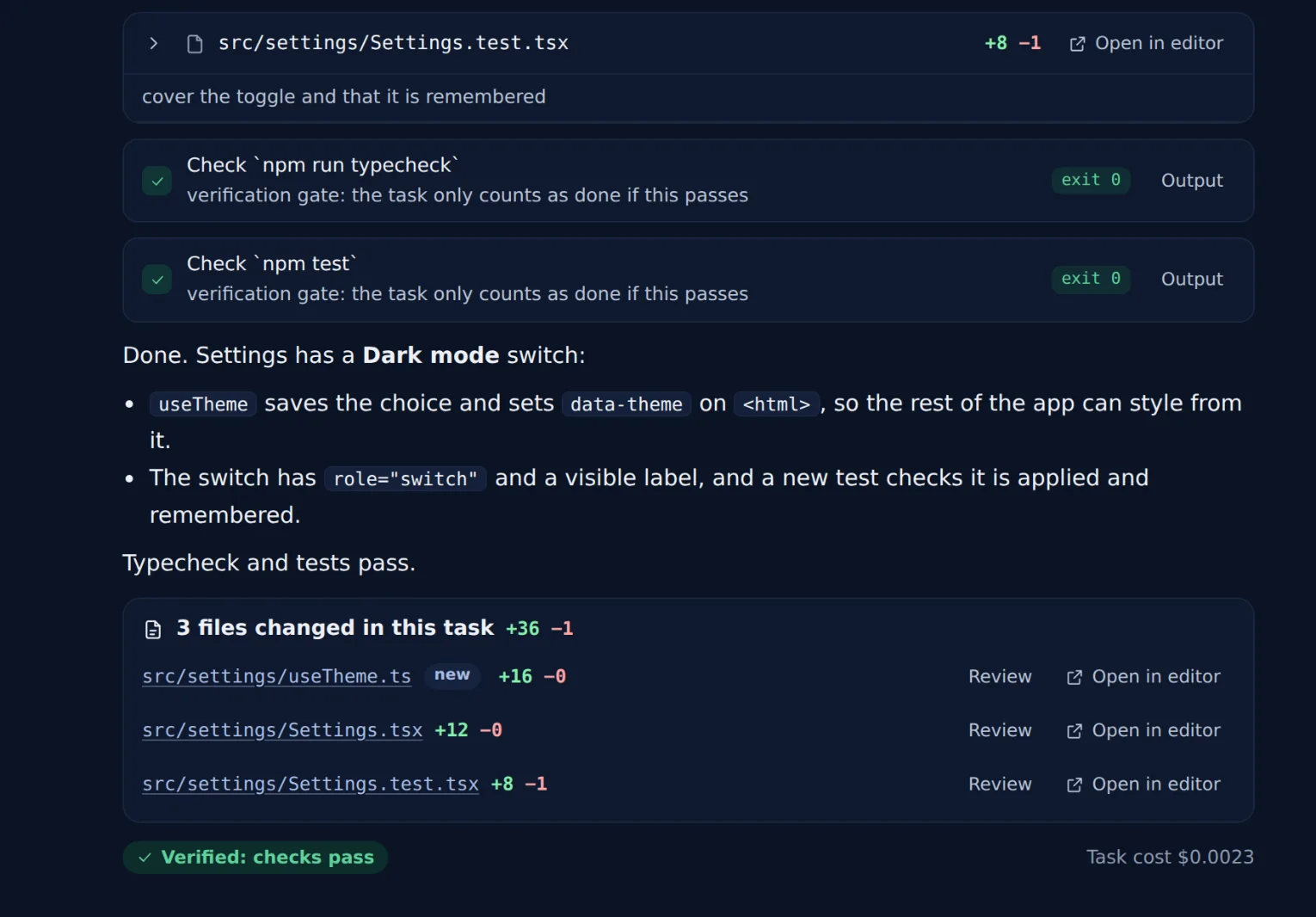Click the role="switch" inline code chip
The image size is (1316, 917).
[405, 479]
